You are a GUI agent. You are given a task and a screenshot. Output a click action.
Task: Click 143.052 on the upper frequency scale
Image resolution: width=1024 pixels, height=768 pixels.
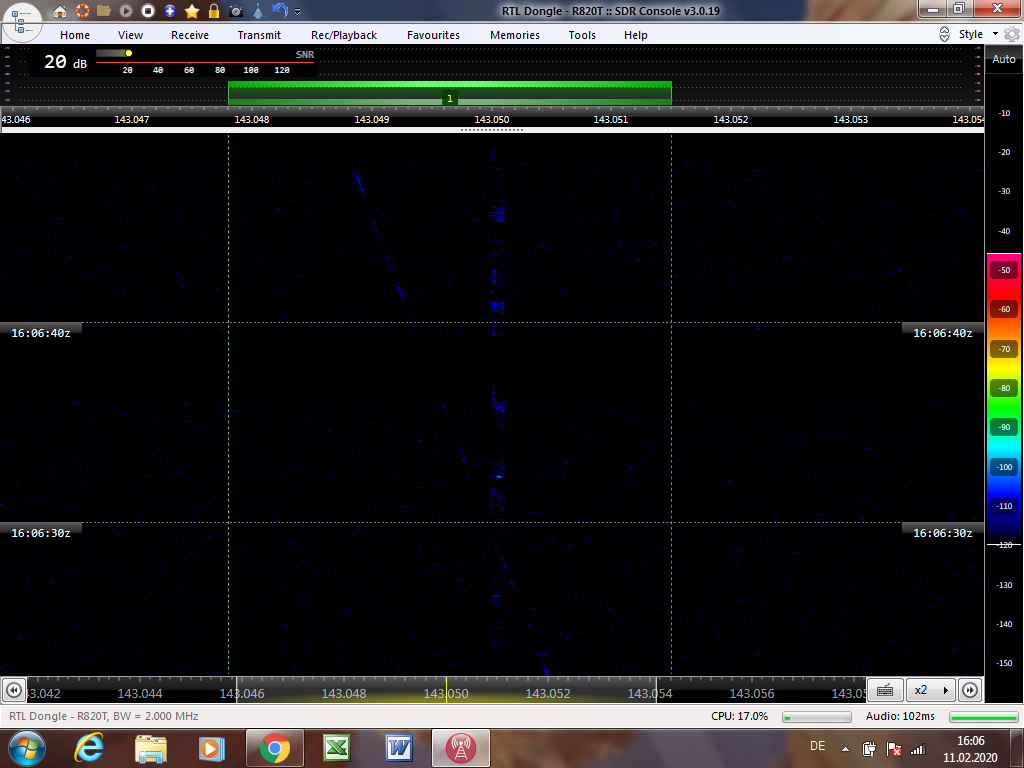(x=731, y=120)
